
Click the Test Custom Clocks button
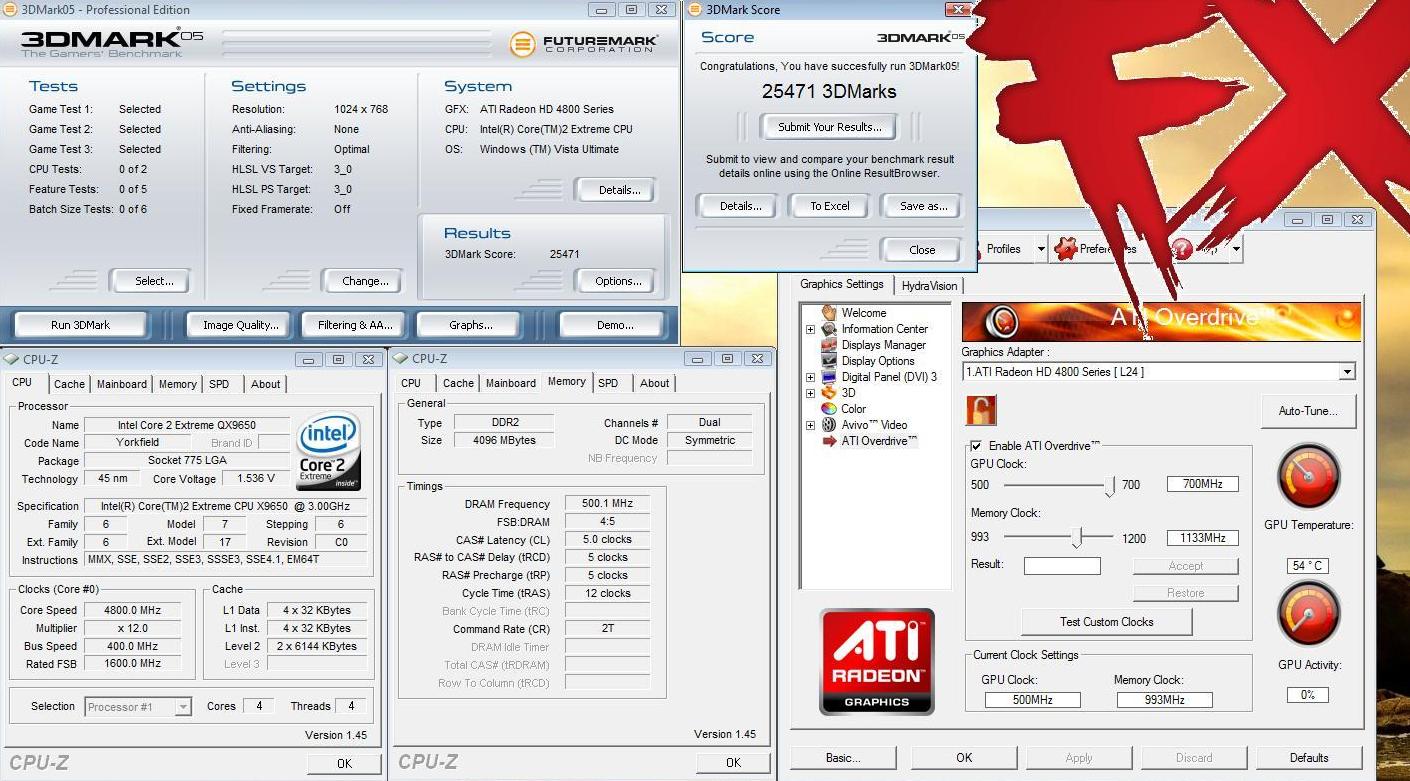coord(1106,622)
